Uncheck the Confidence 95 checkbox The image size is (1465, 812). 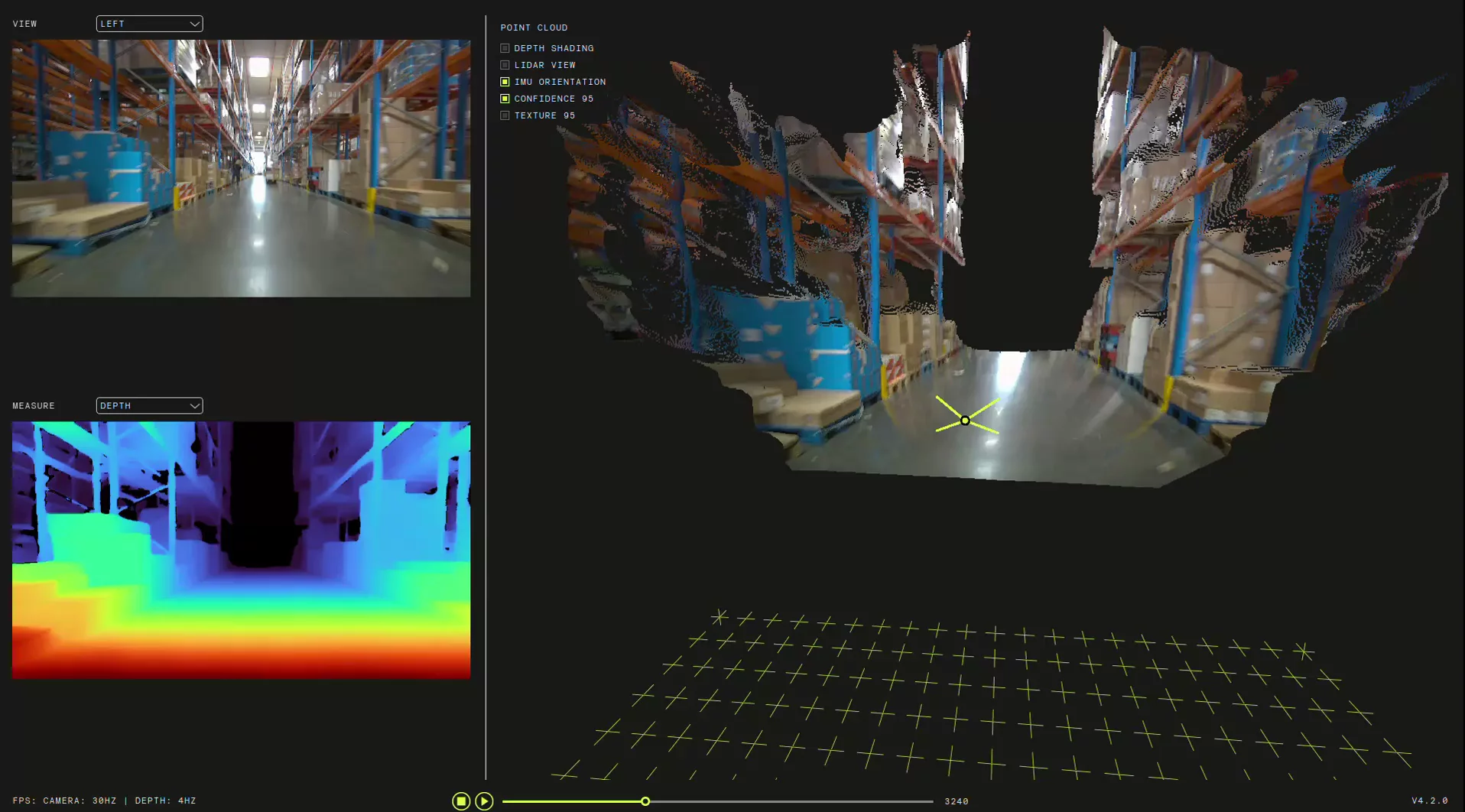pos(505,99)
